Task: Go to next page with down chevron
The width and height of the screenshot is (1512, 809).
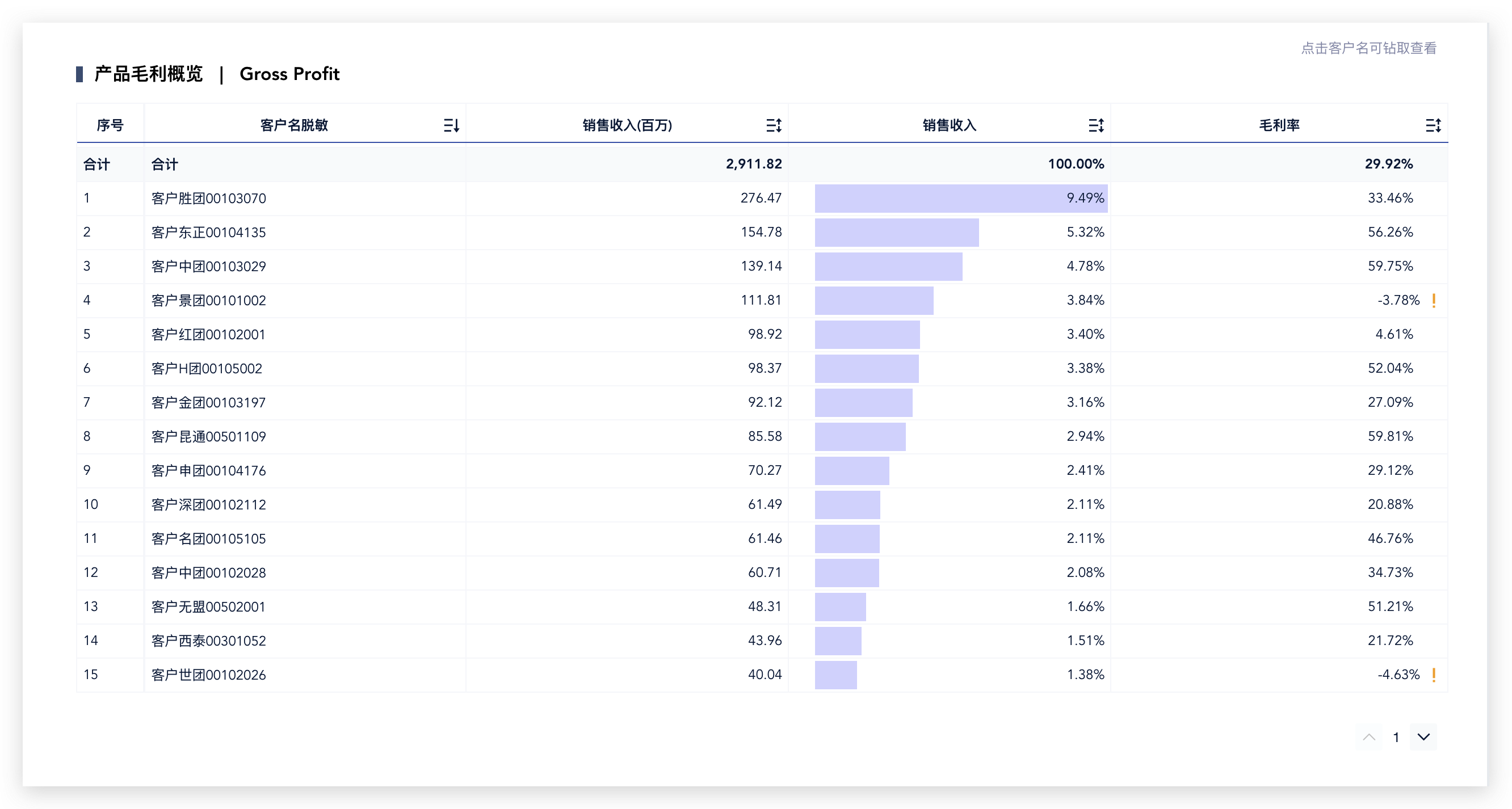Action: click(x=1423, y=737)
